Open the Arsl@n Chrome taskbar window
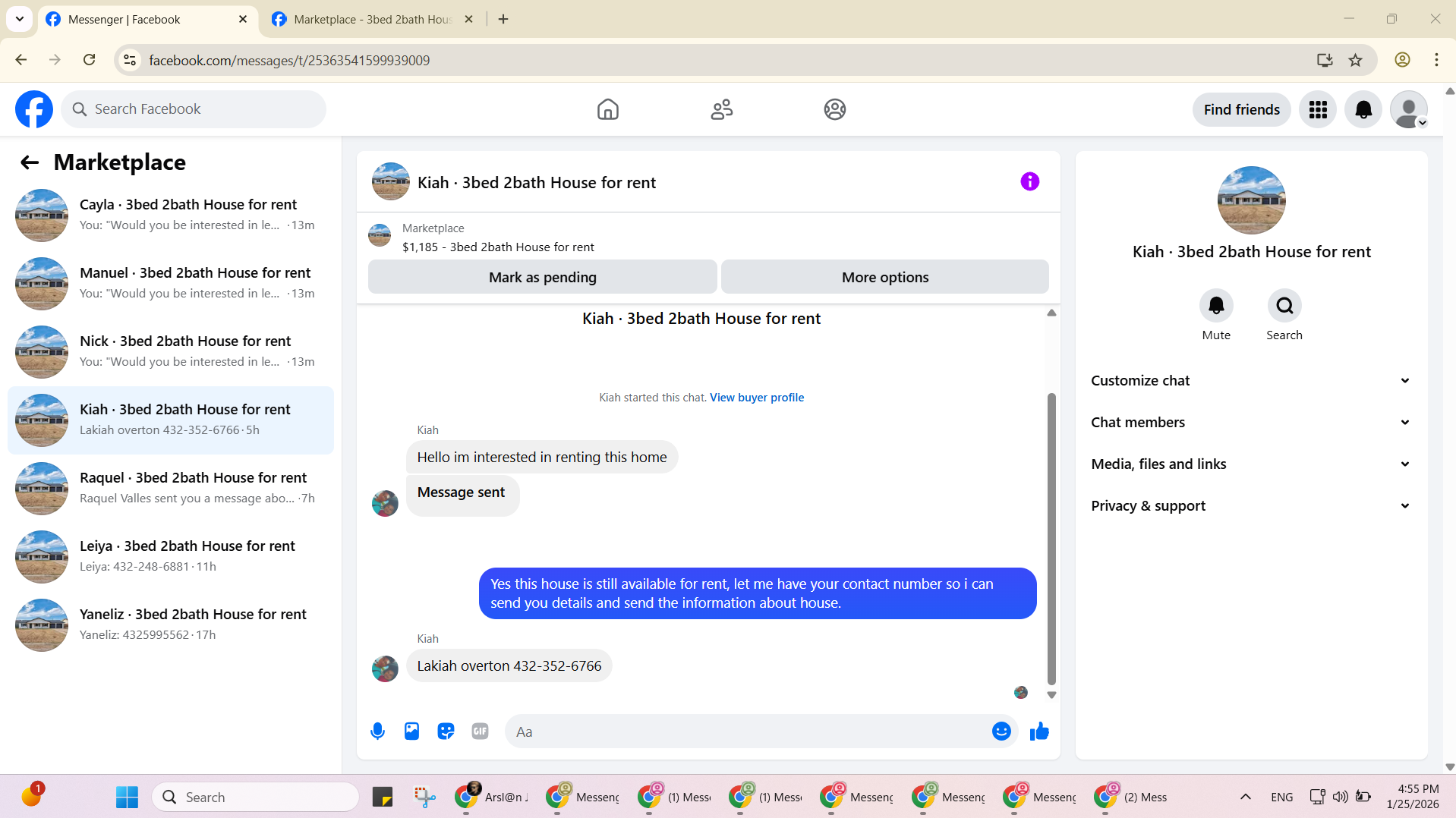 [492, 797]
